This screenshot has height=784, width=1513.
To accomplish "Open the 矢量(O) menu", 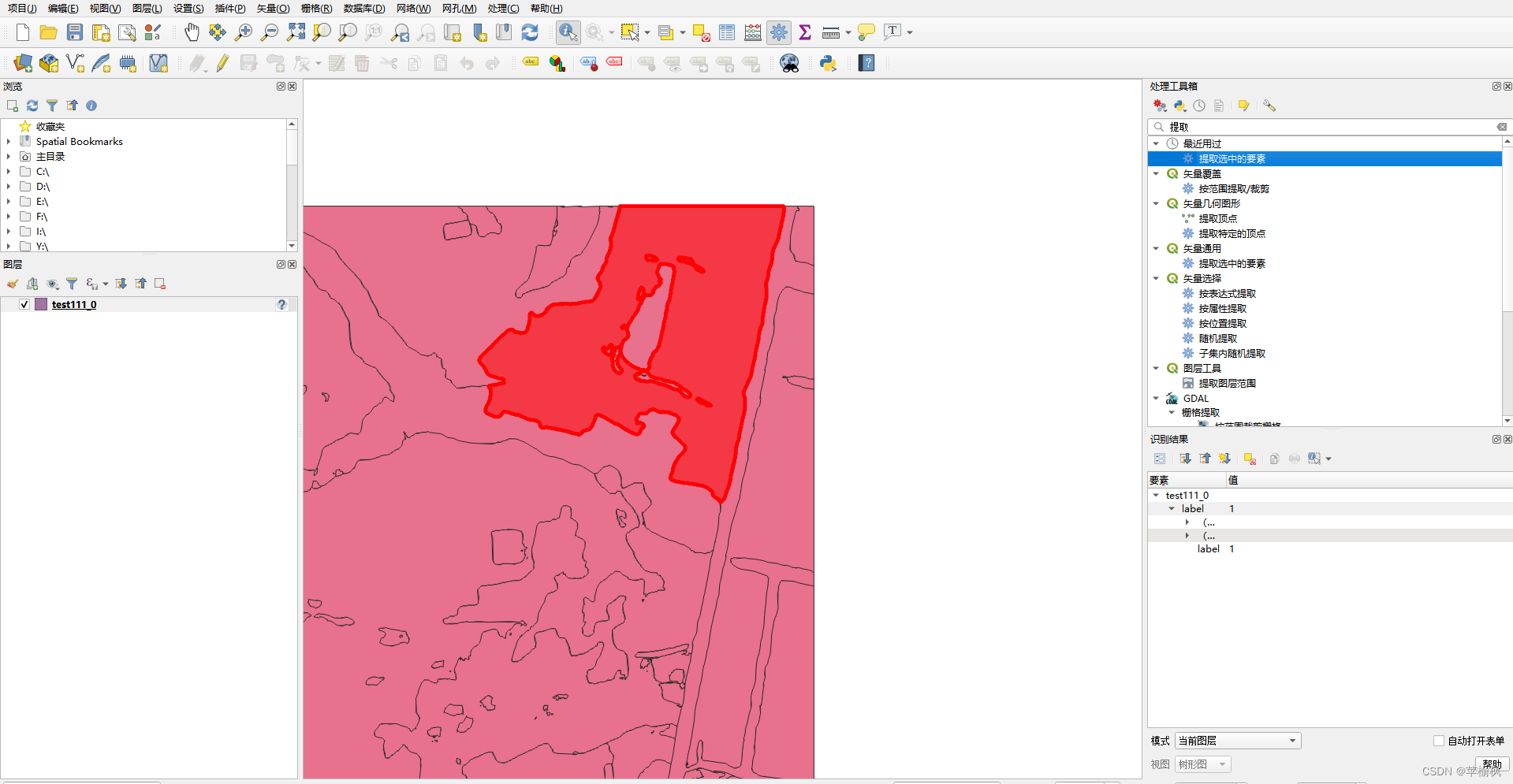I will pyautogui.click(x=272, y=9).
